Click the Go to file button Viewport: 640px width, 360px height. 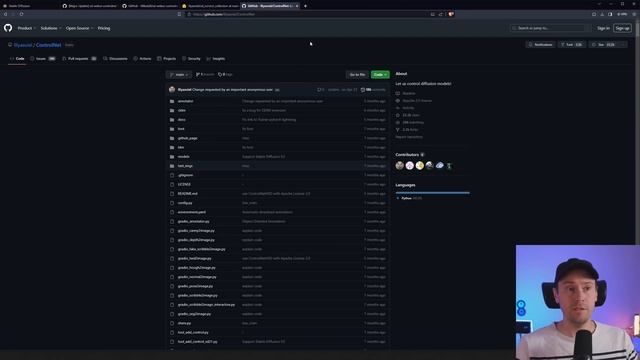pyautogui.click(x=357, y=75)
